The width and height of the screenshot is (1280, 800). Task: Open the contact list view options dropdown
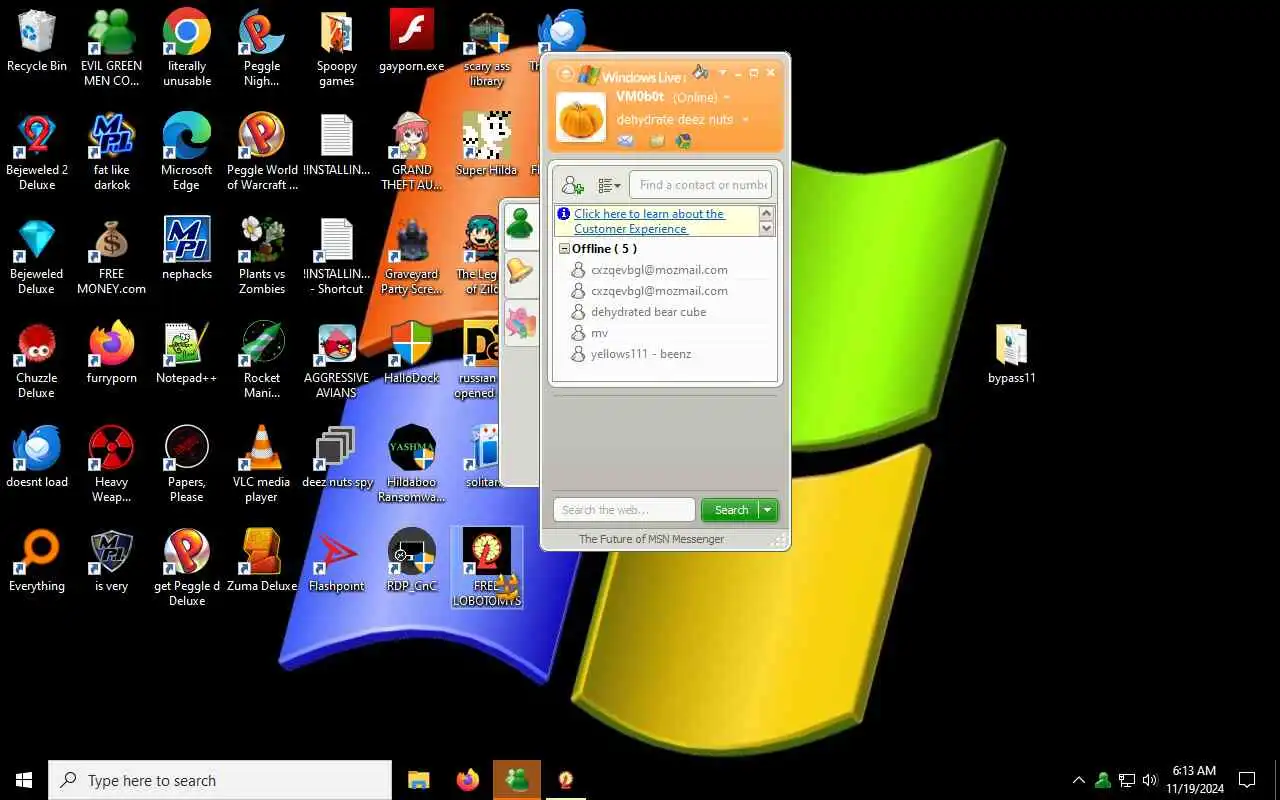tap(609, 185)
